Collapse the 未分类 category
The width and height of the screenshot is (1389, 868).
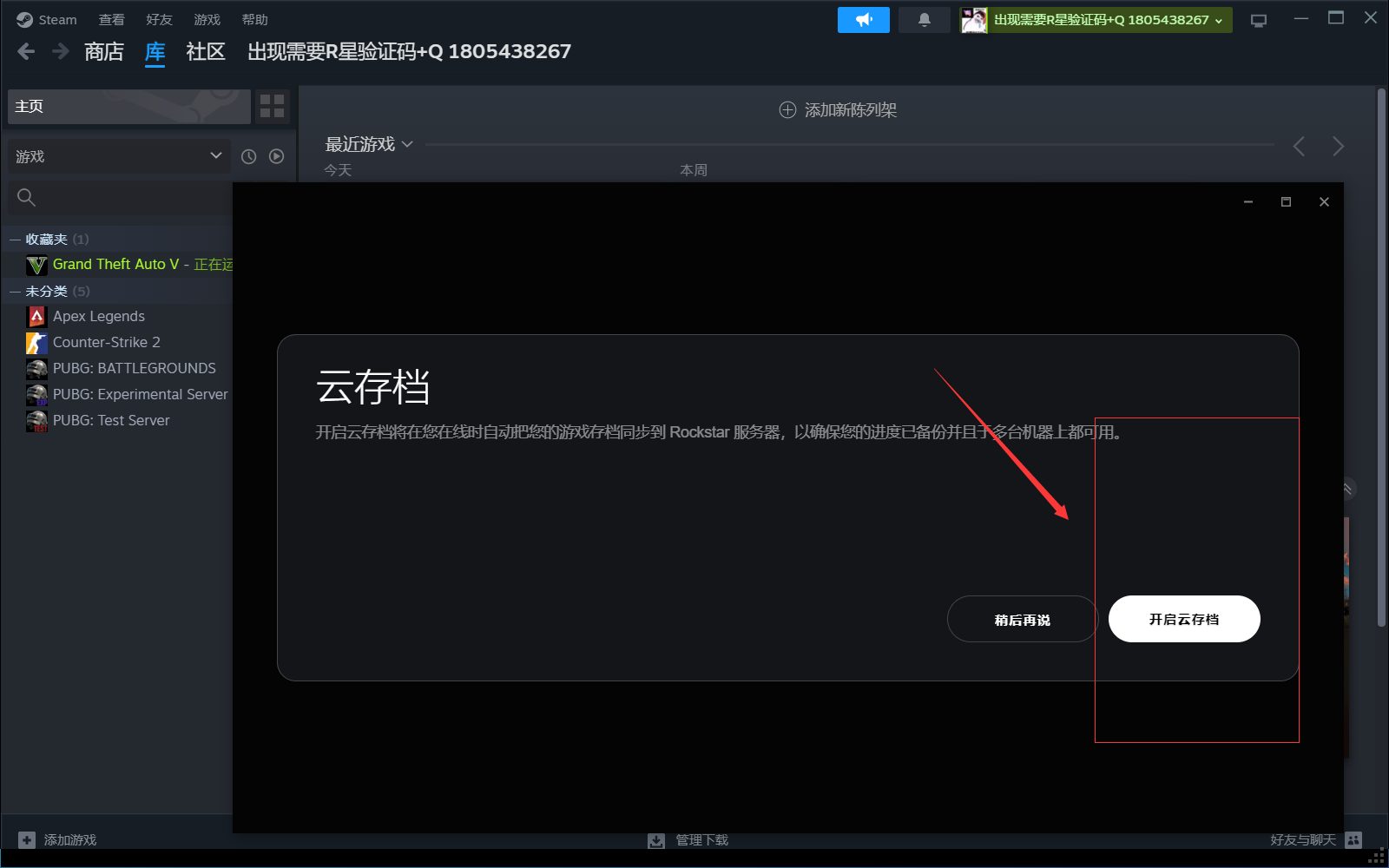15,292
